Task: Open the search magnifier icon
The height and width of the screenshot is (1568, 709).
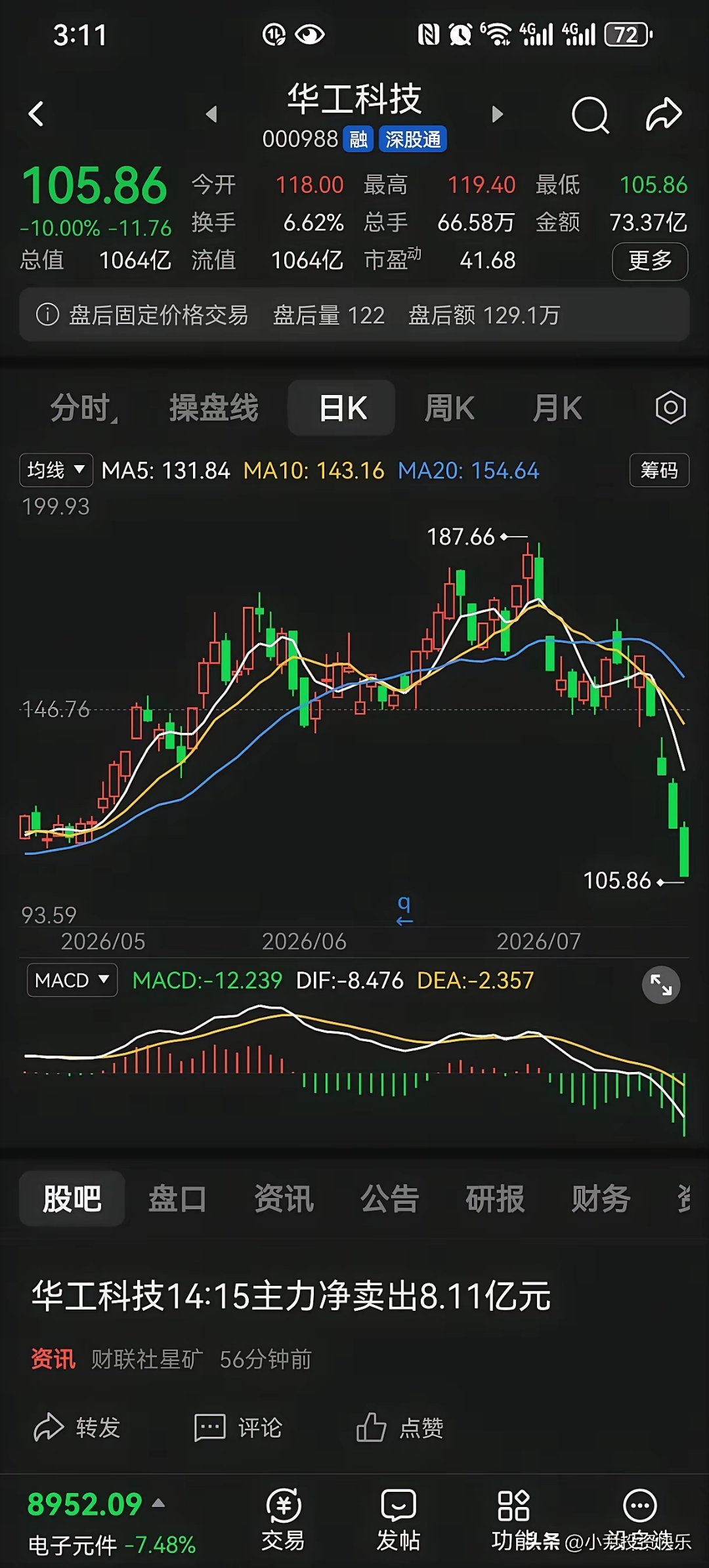Action: click(x=591, y=115)
